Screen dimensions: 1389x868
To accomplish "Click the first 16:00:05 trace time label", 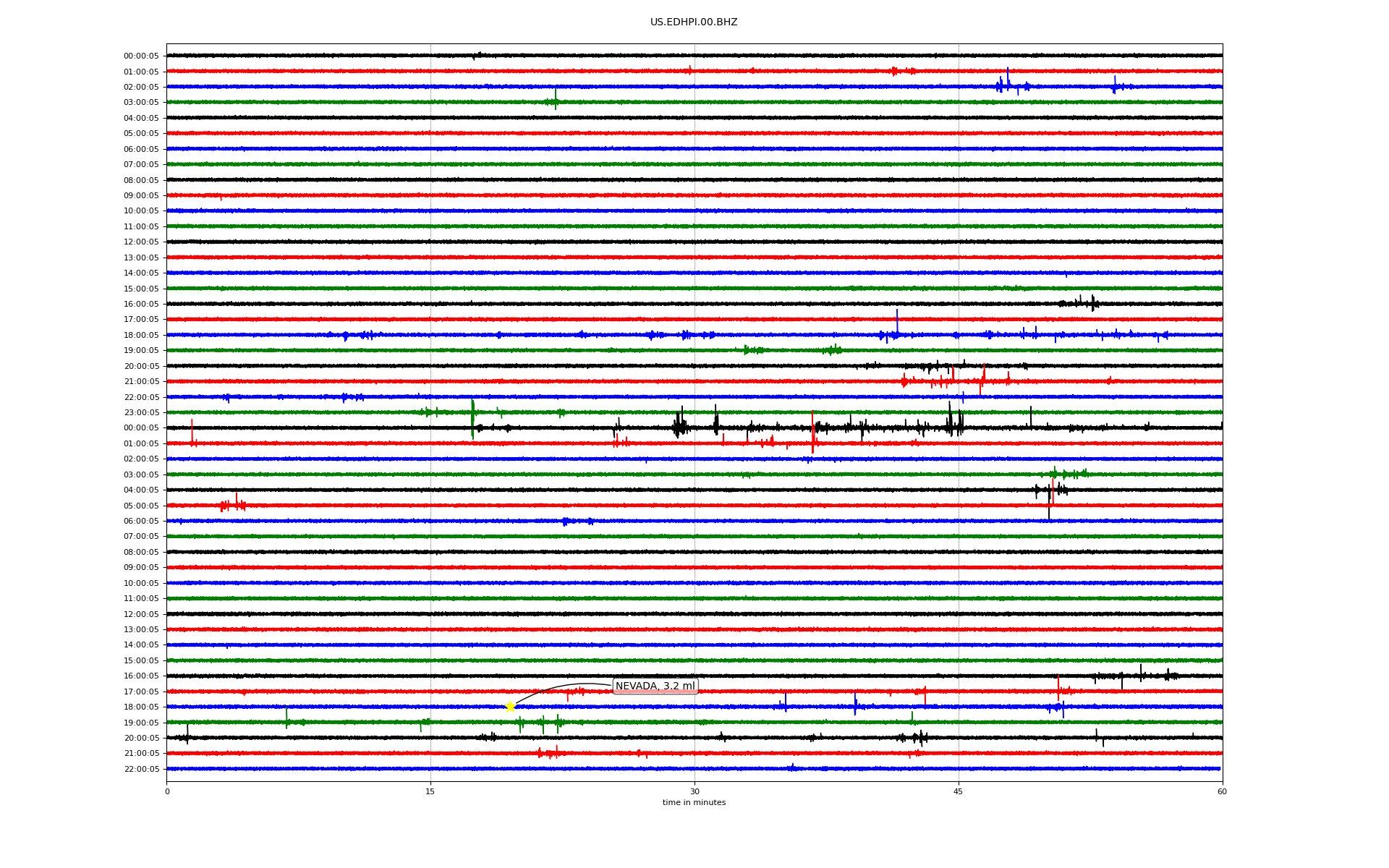I will pyautogui.click(x=141, y=305).
